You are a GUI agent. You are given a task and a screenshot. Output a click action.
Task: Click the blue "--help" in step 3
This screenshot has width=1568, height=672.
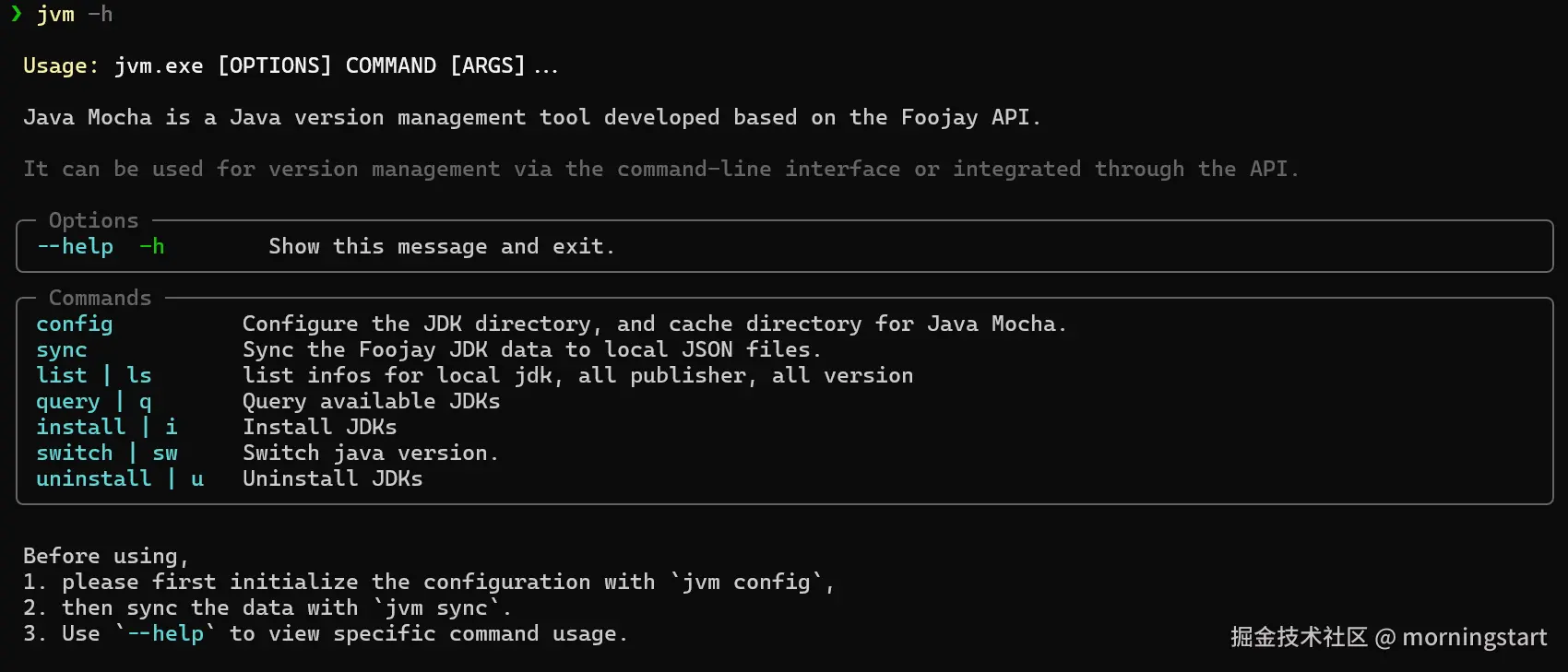coord(165,634)
